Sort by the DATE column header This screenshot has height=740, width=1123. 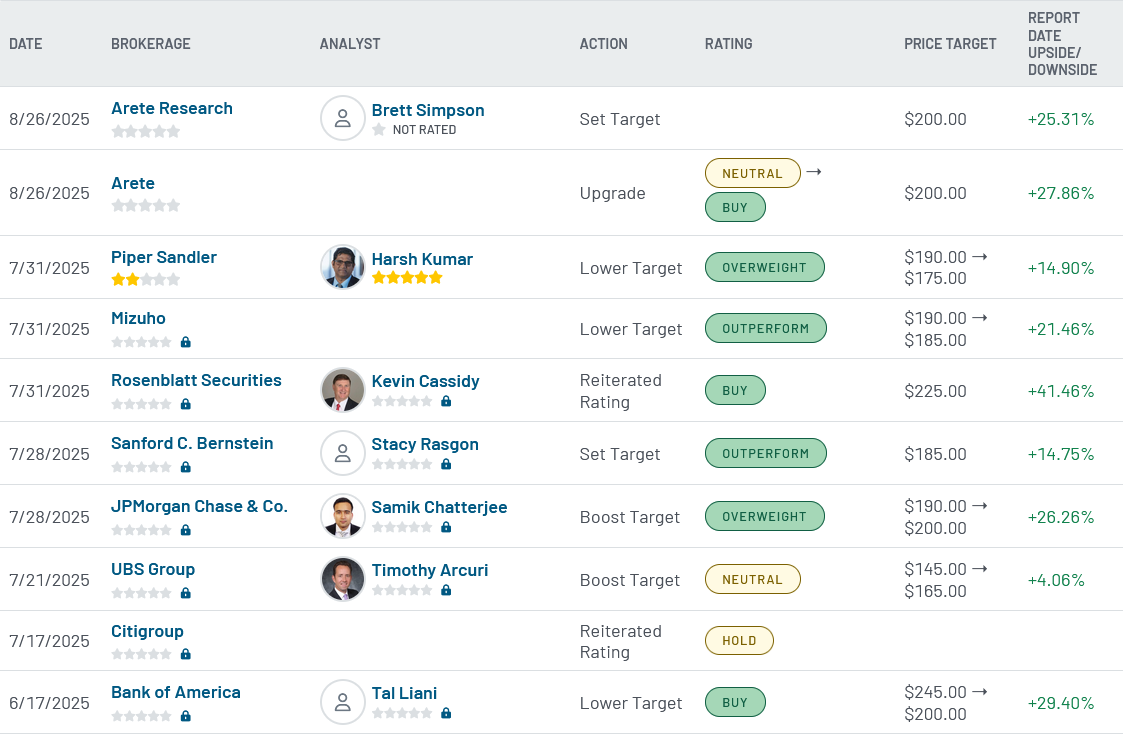tap(26, 44)
